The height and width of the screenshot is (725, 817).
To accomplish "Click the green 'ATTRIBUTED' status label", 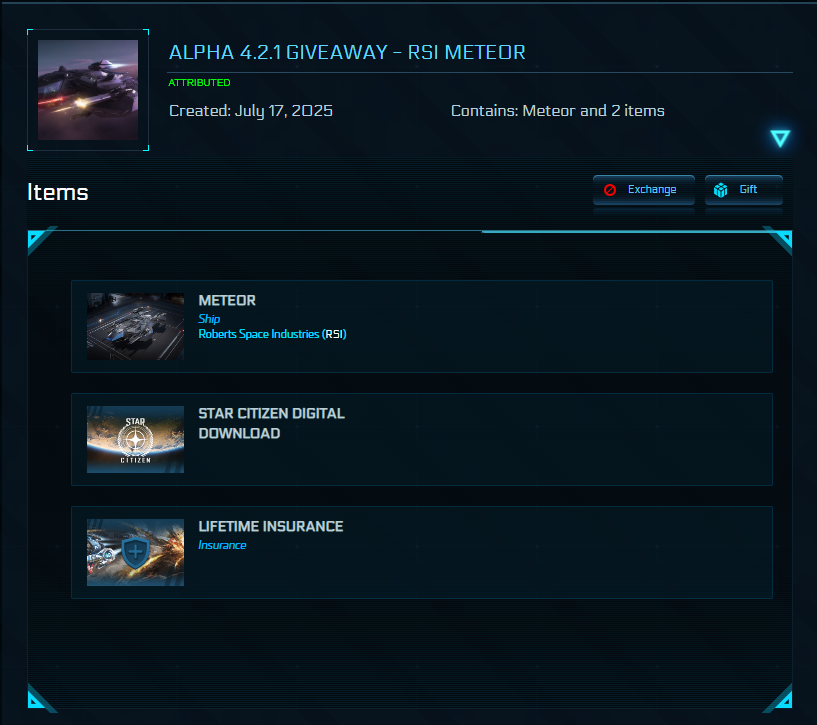I will tap(199, 82).
